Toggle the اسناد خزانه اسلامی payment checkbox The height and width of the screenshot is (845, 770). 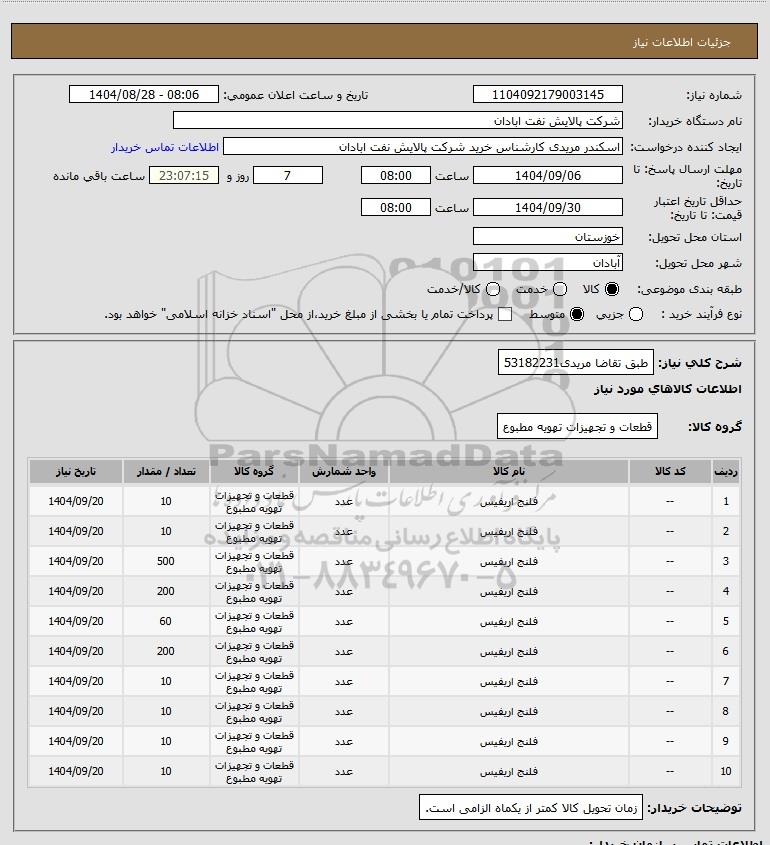coord(505,314)
